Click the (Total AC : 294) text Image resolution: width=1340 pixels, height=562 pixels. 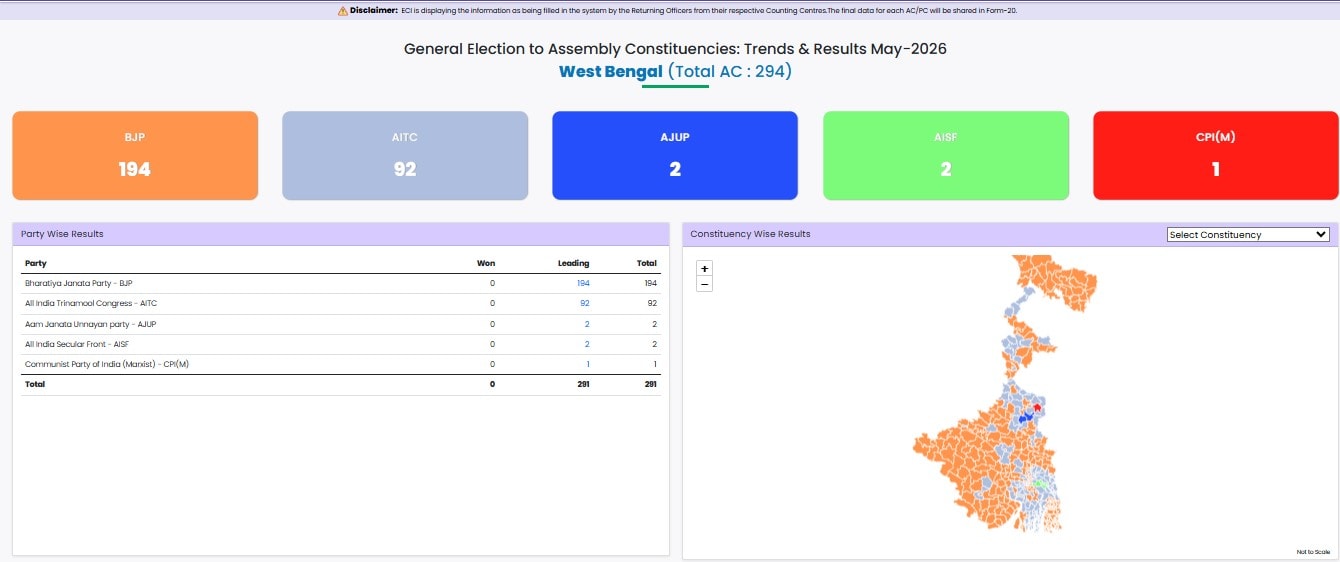click(730, 71)
